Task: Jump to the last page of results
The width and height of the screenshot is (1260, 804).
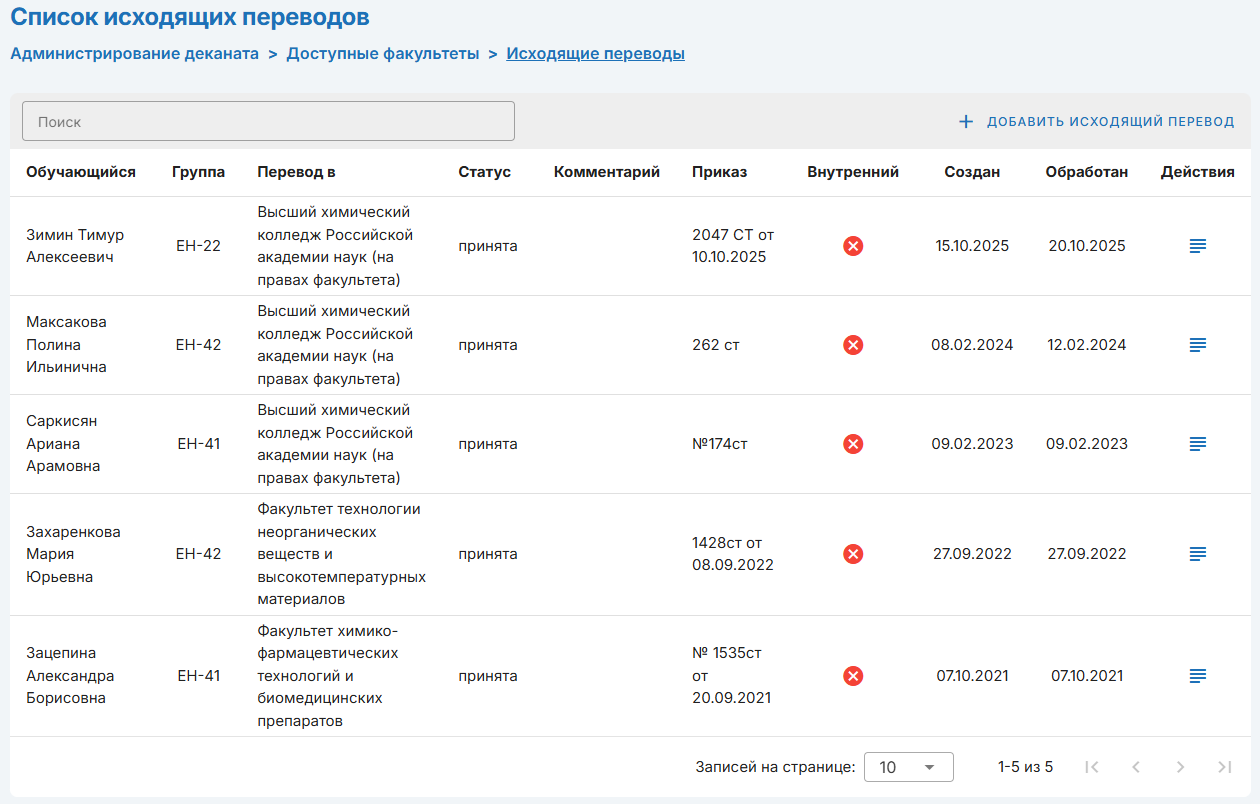Action: 1224,767
